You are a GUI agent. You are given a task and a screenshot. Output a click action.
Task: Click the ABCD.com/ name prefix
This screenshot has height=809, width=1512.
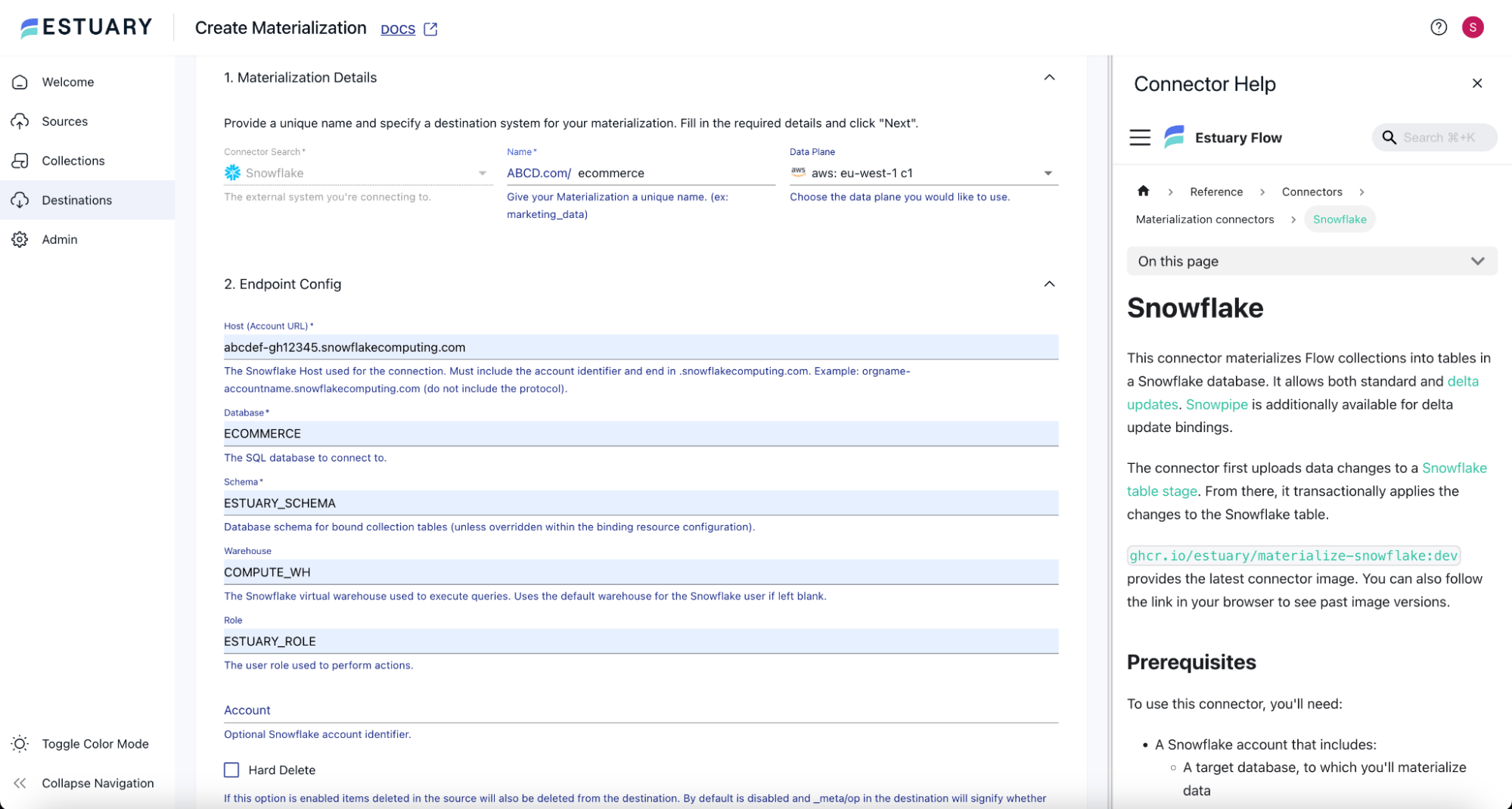[539, 173]
